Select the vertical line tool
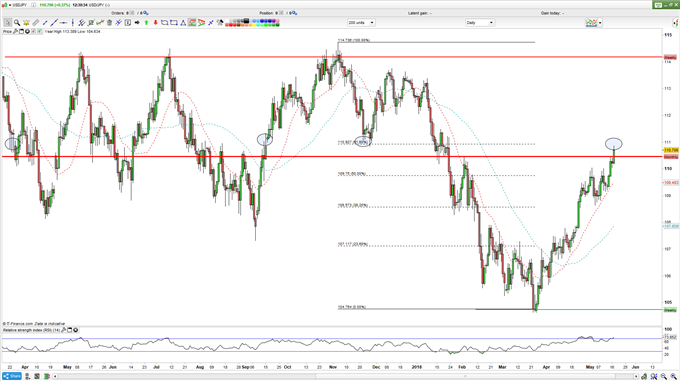 click(72, 23)
